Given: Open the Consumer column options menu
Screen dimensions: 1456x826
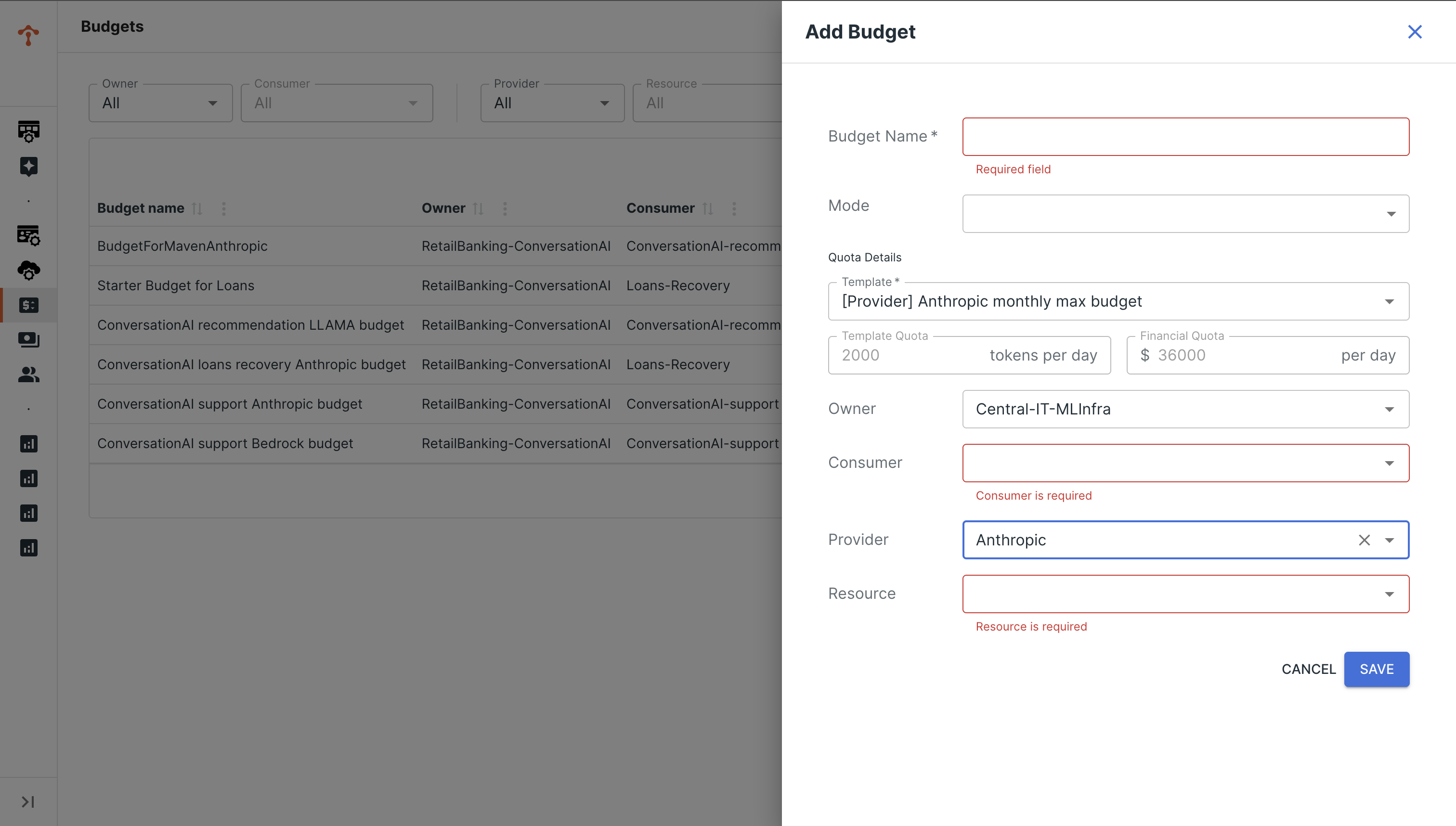Looking at the screenshot, I should tap(734, 208).
